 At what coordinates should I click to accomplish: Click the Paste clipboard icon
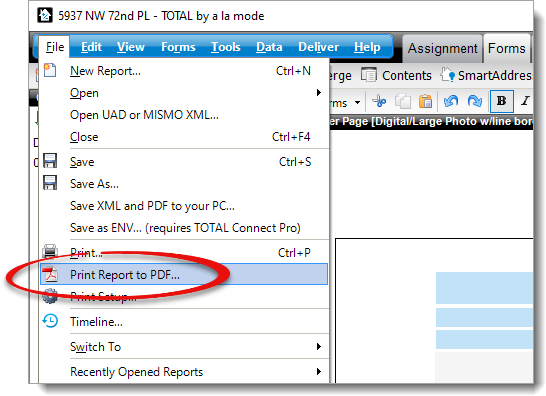pyautogui.click(x=425, y=101)
